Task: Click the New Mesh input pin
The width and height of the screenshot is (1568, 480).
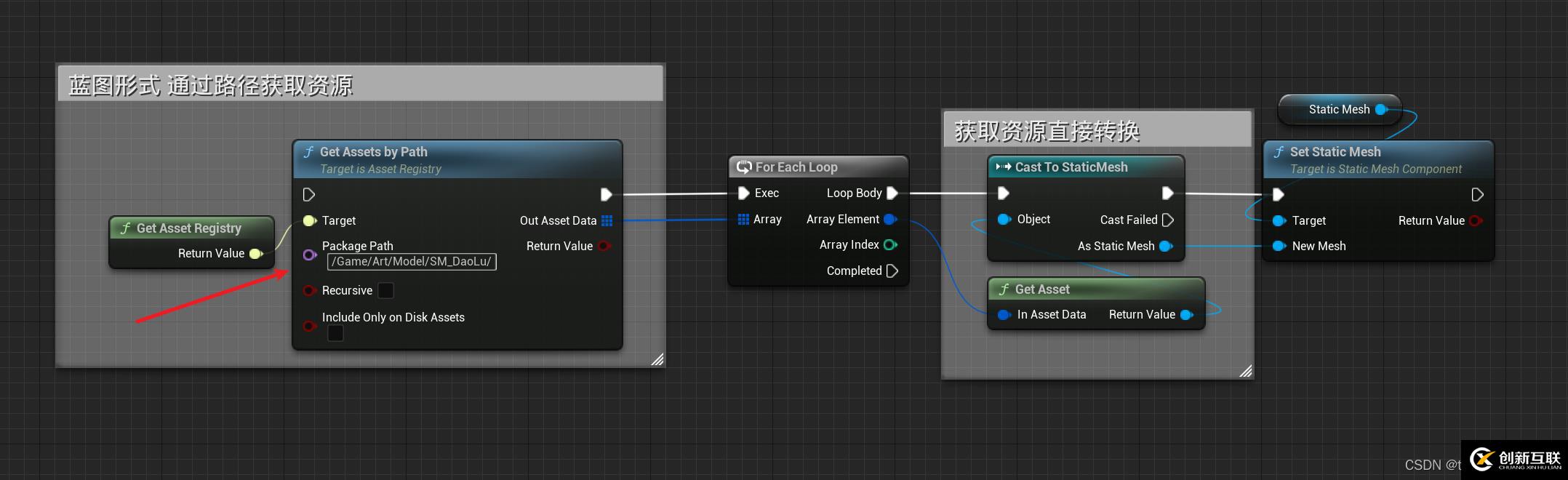Action: click(x=1279, y=247)
